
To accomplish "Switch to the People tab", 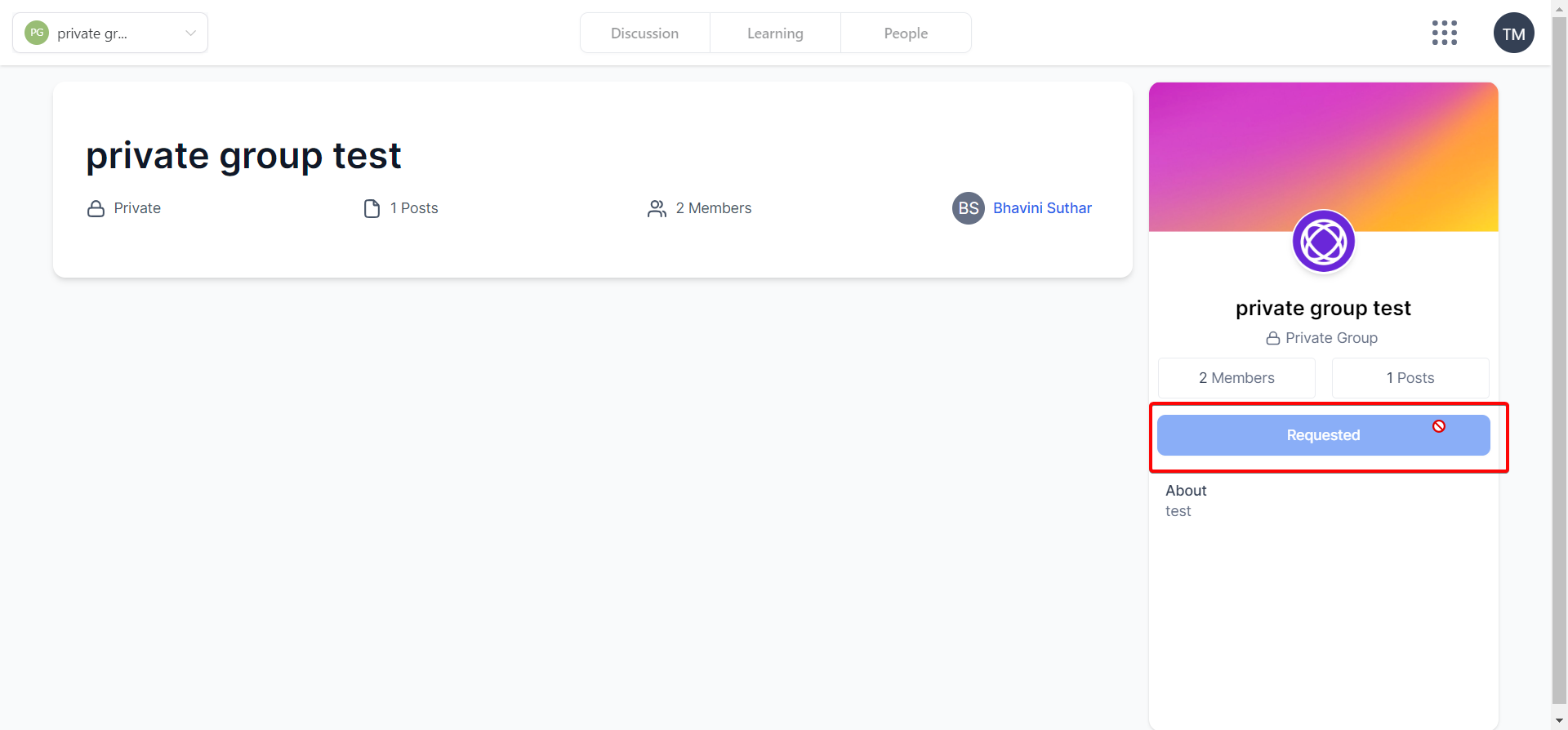I will [x=906, y=33].
